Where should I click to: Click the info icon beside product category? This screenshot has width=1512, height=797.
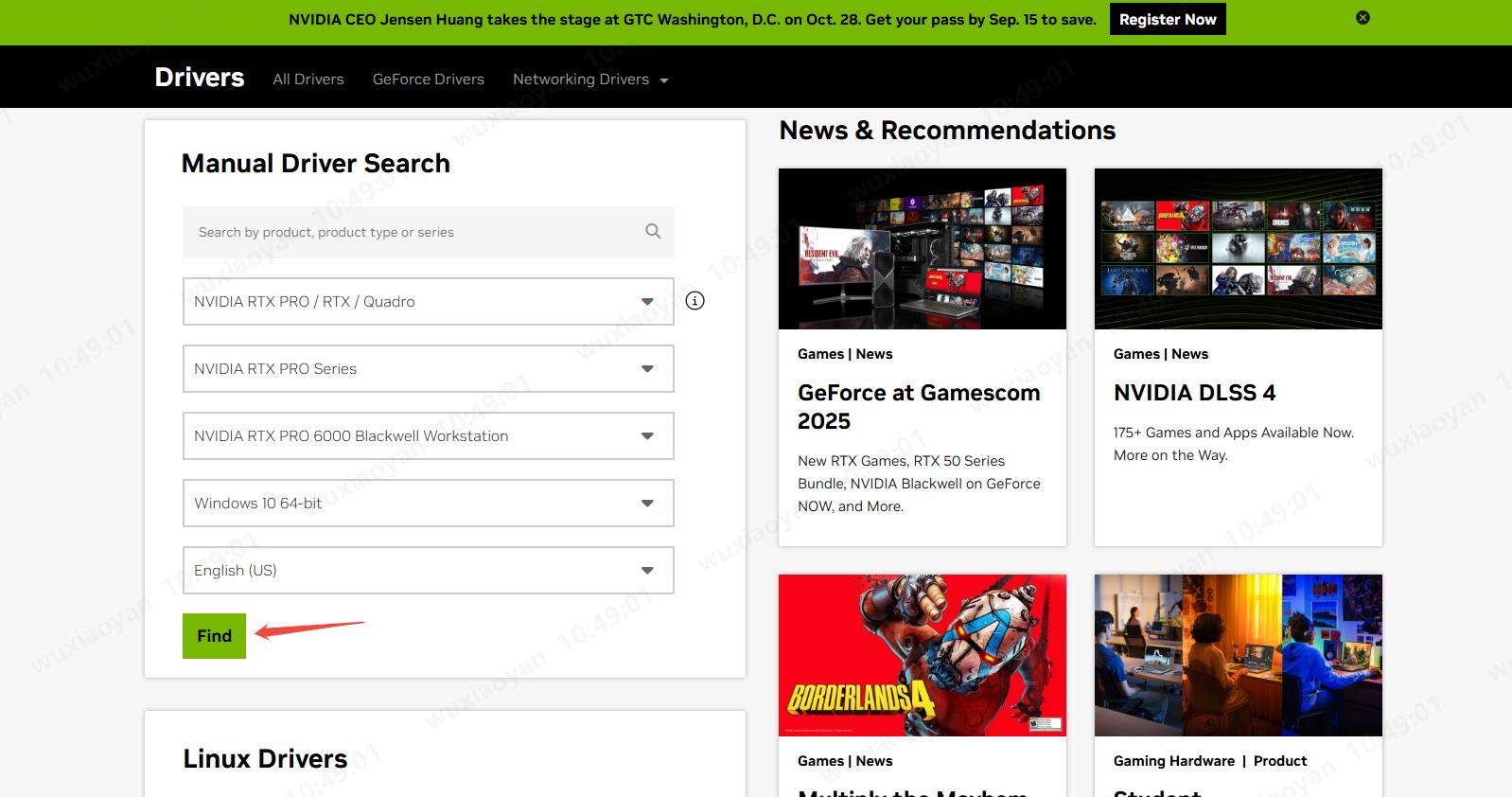click(694, 301)
